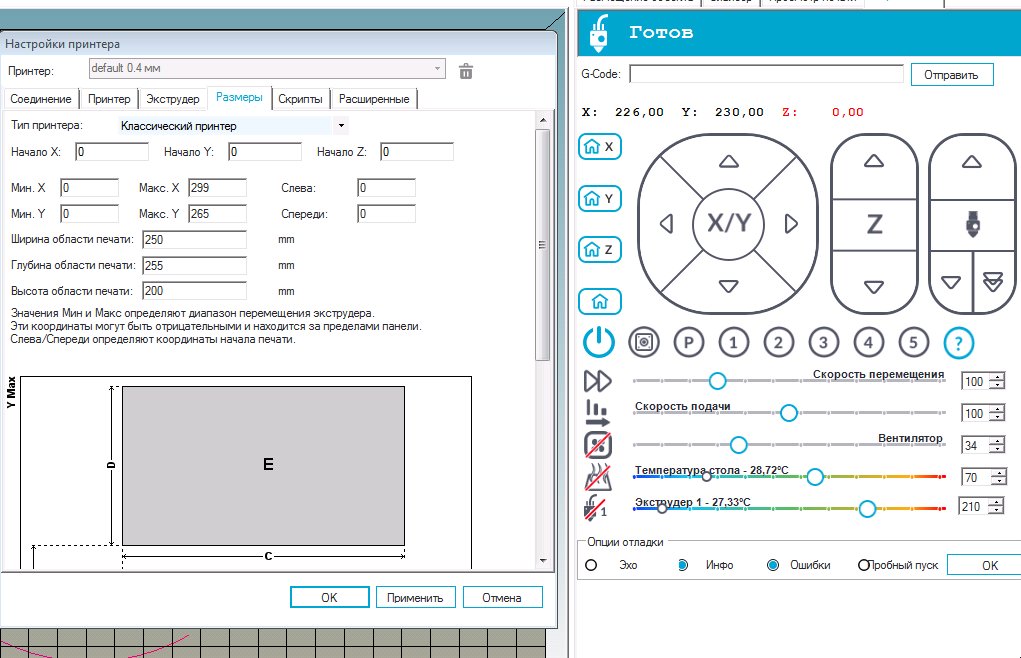Screen dimensions: 1021x658
Task: Move X left arrow in X/Y pad
Action: (x=666, y=224)
